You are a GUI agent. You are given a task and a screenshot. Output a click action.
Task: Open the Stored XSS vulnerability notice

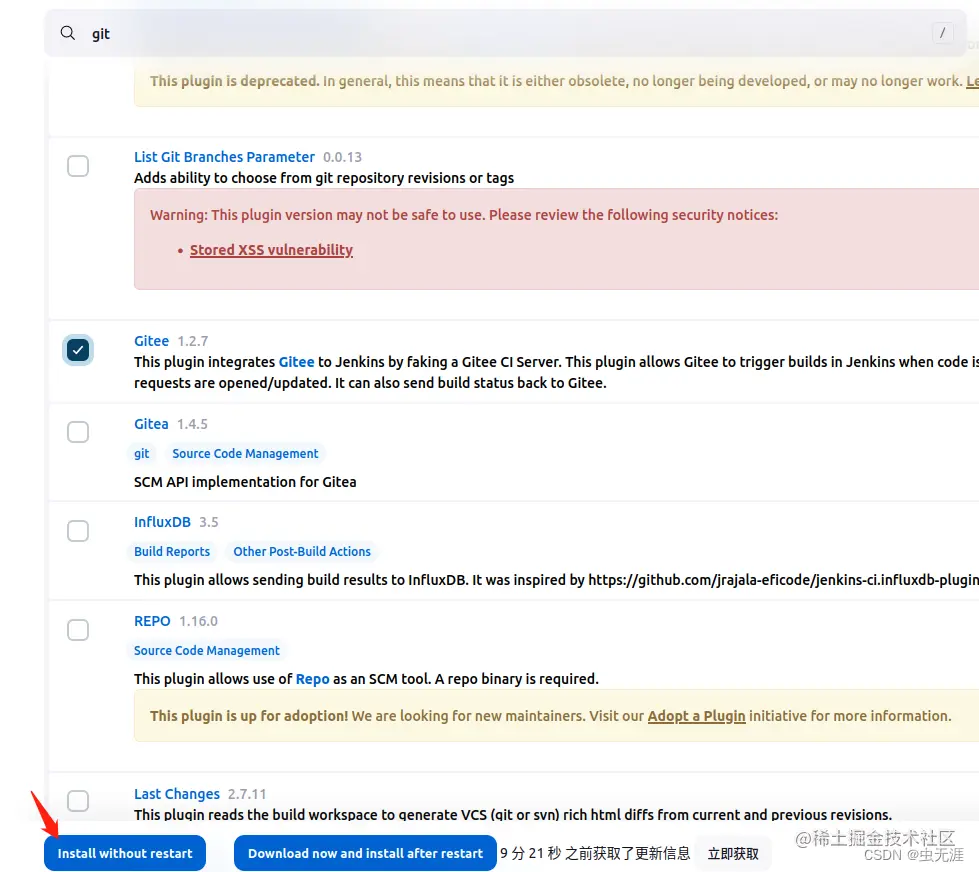point(271,250)
